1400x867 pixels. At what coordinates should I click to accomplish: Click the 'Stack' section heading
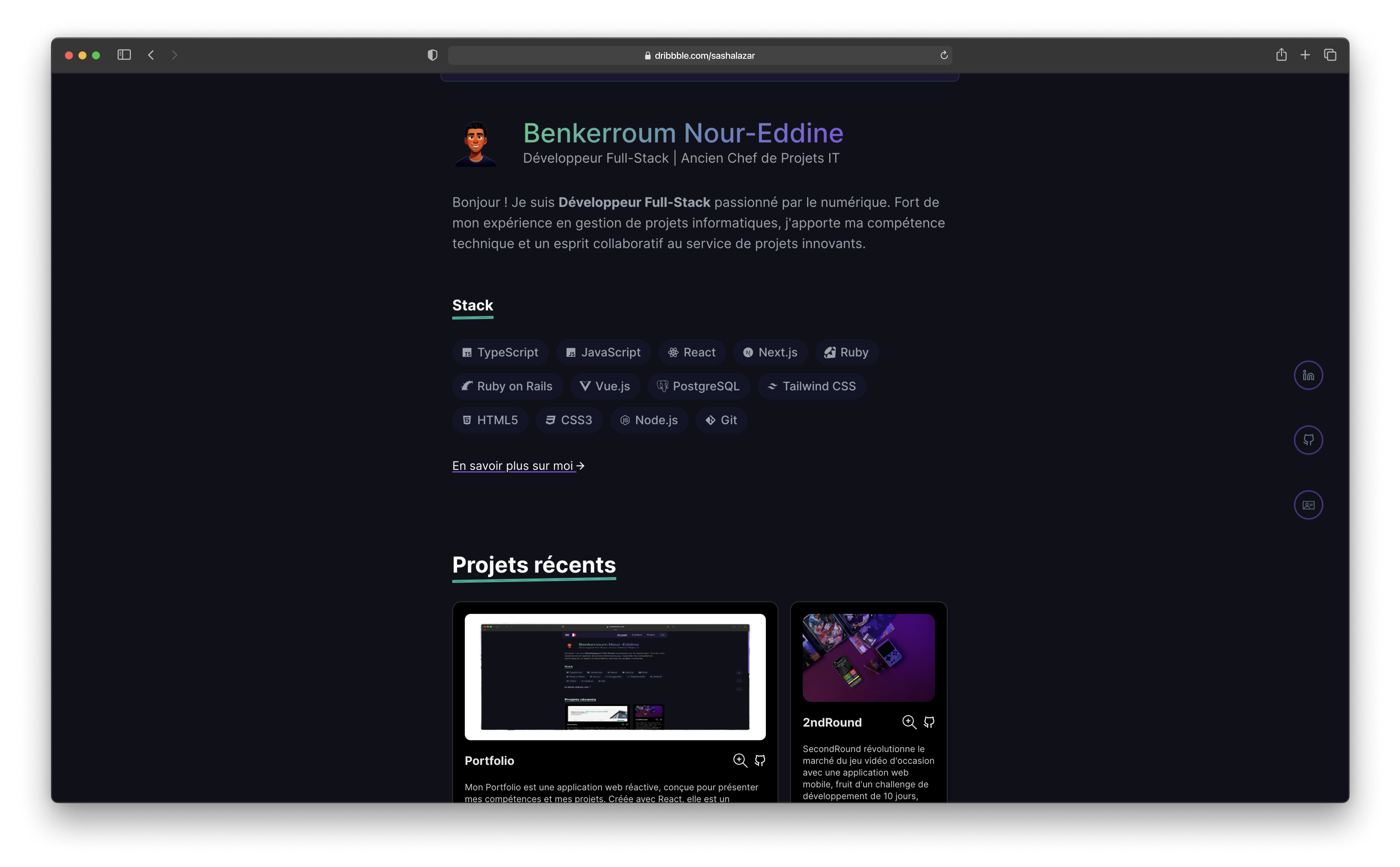(x=473, y=305)
